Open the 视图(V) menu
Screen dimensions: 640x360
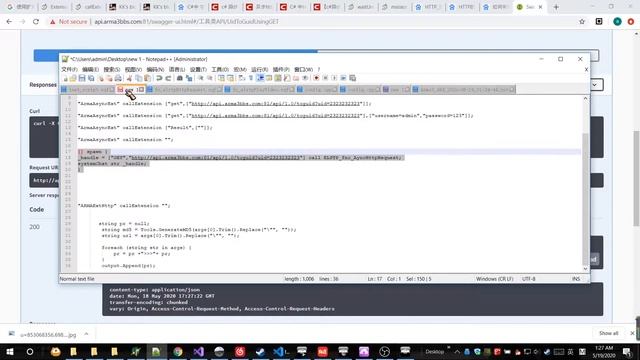point(133,69)
